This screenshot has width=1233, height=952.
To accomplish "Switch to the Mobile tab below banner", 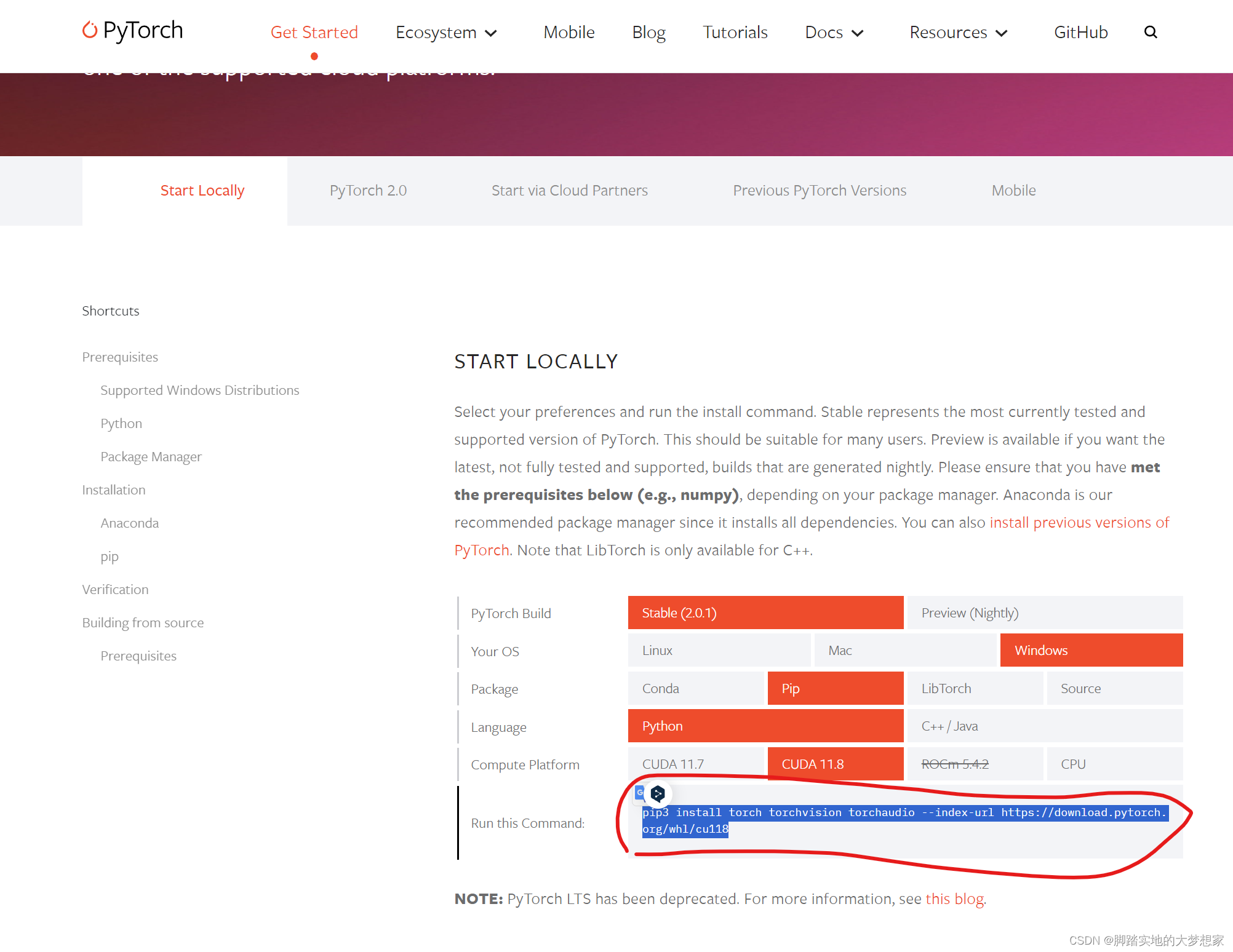I will [x=1013, y=191].
